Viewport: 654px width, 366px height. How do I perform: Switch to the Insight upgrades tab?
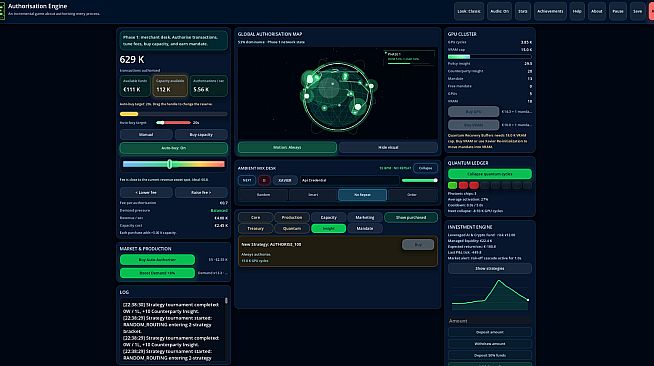328,228
